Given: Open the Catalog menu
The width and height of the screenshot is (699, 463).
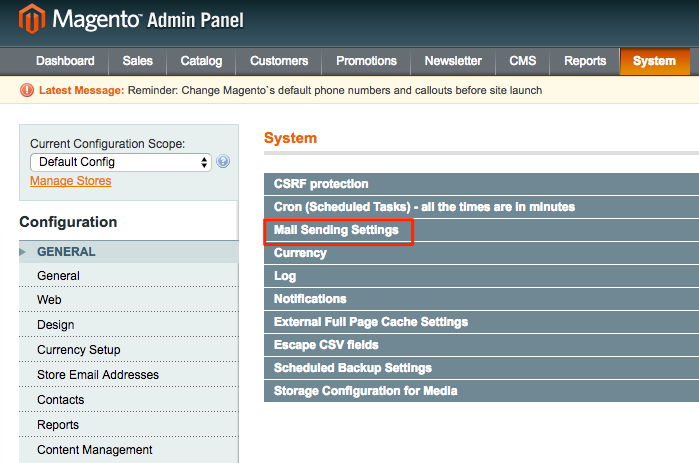Looking at the screenshot, I should pos(201,61).
